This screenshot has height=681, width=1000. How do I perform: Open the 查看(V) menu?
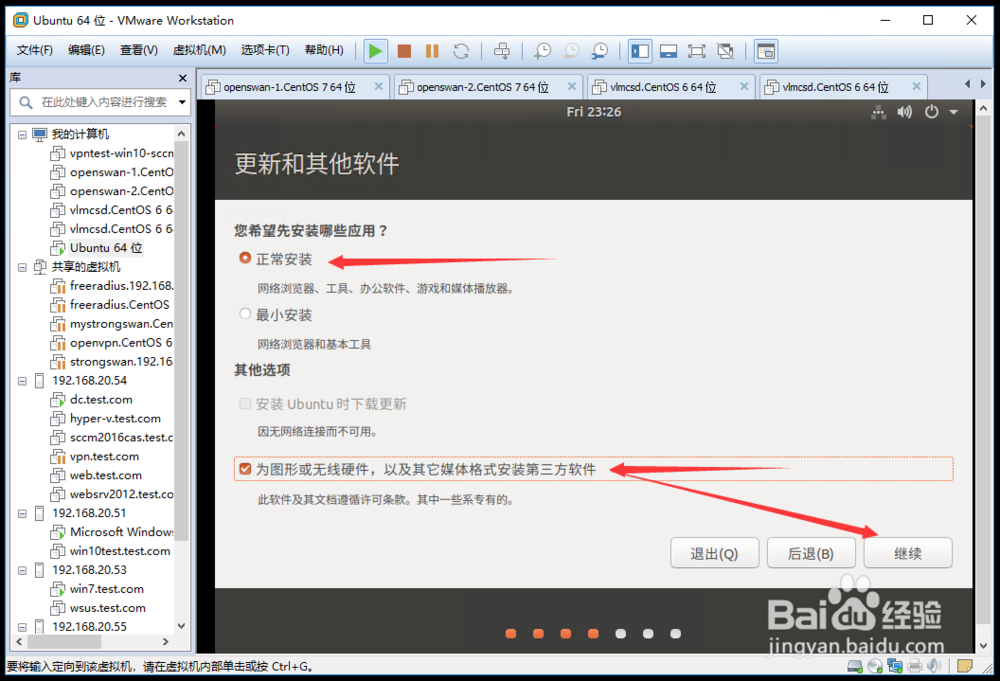click(x=138, y=50)
